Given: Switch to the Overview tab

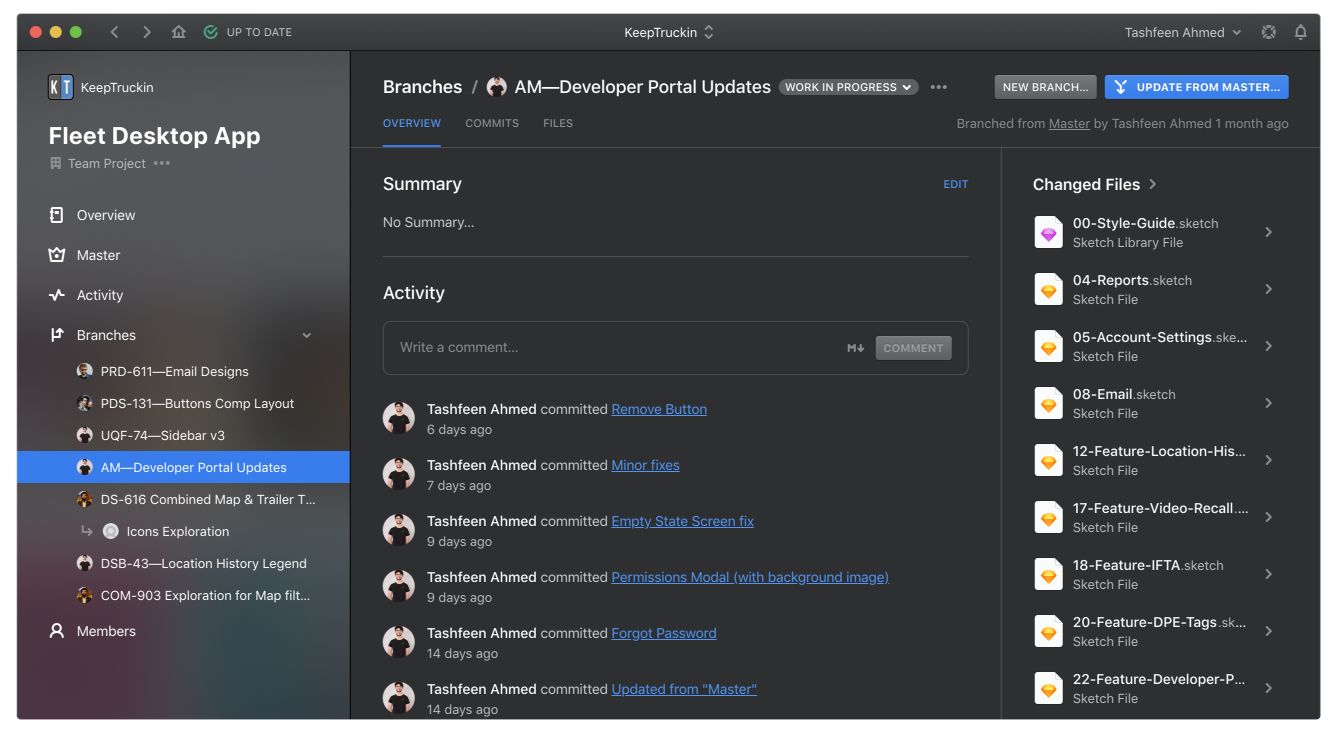Looking at the screenshot, I should [x=412, y=124].
